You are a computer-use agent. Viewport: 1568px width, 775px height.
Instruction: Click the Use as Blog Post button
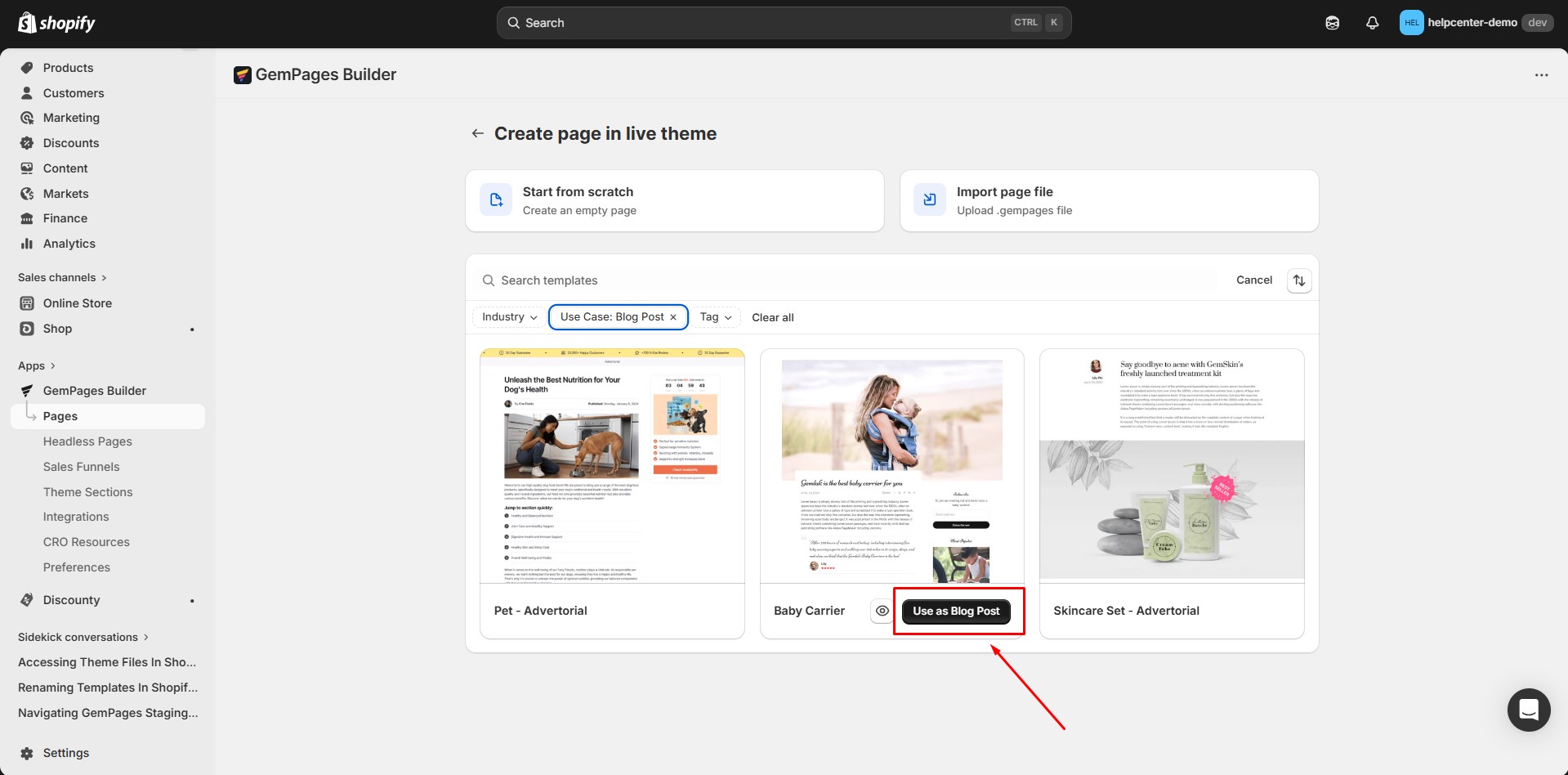956,611
